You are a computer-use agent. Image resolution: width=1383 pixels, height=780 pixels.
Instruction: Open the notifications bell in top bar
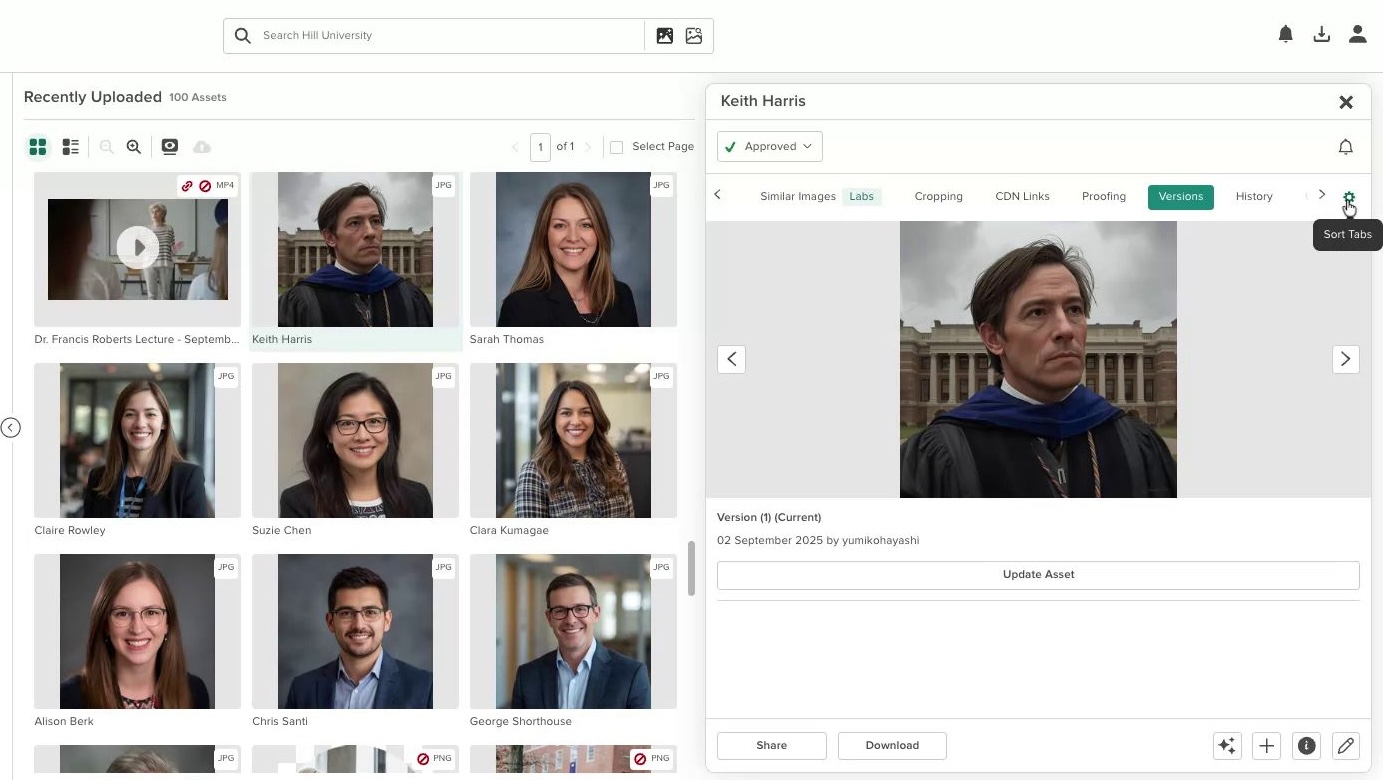tap(1286, 35)
